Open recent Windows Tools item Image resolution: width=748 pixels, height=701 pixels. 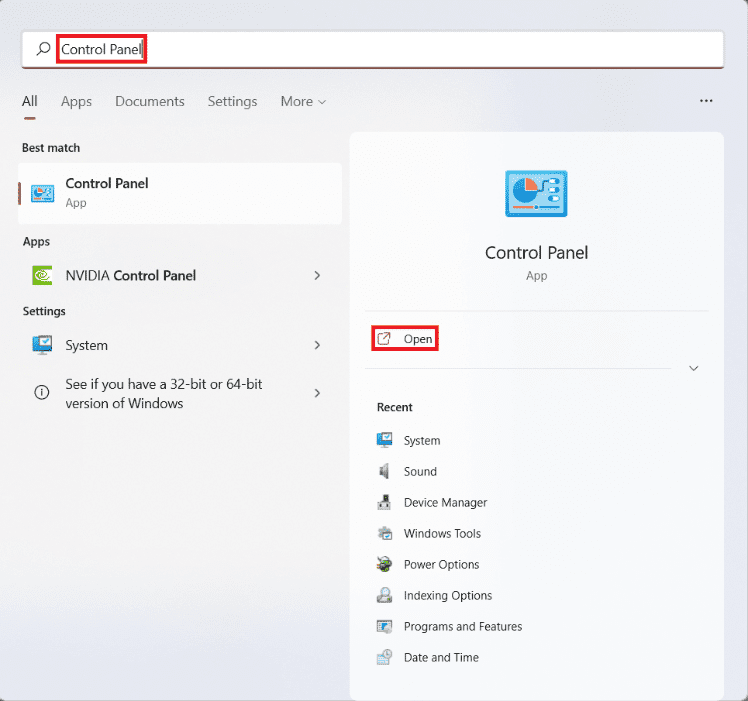click(442, 534)
